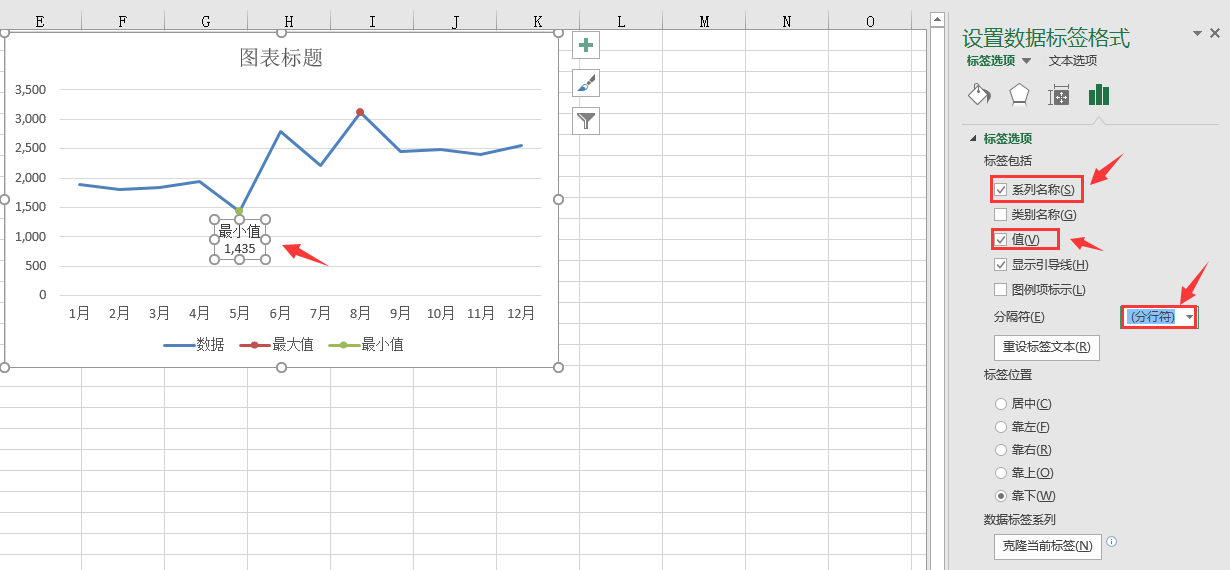Click the 最大值 legend entry

[277, 345]
